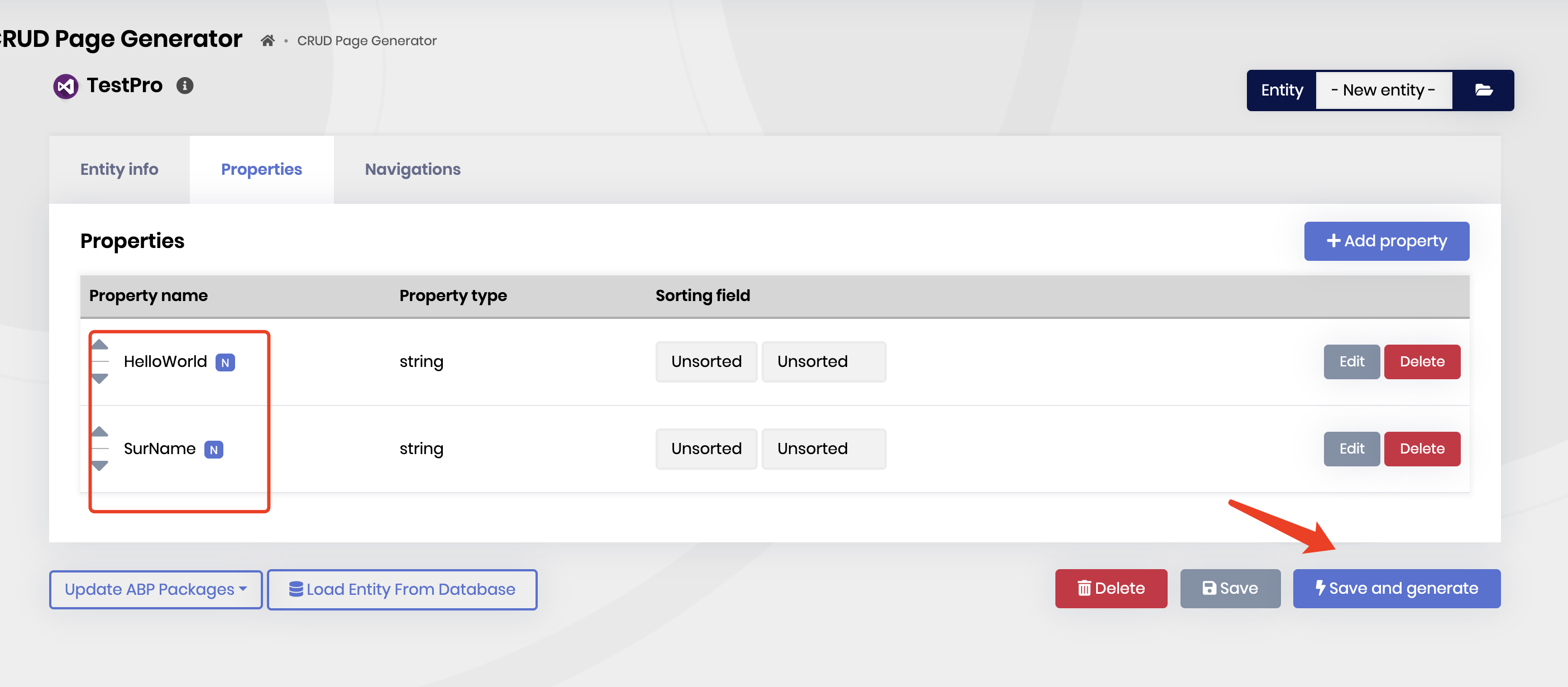Image resolution: width=1568 pixels, height=687 pixels.
Task: Expand Update ABP Packages dropdown
Action: [x=156, y=589]
